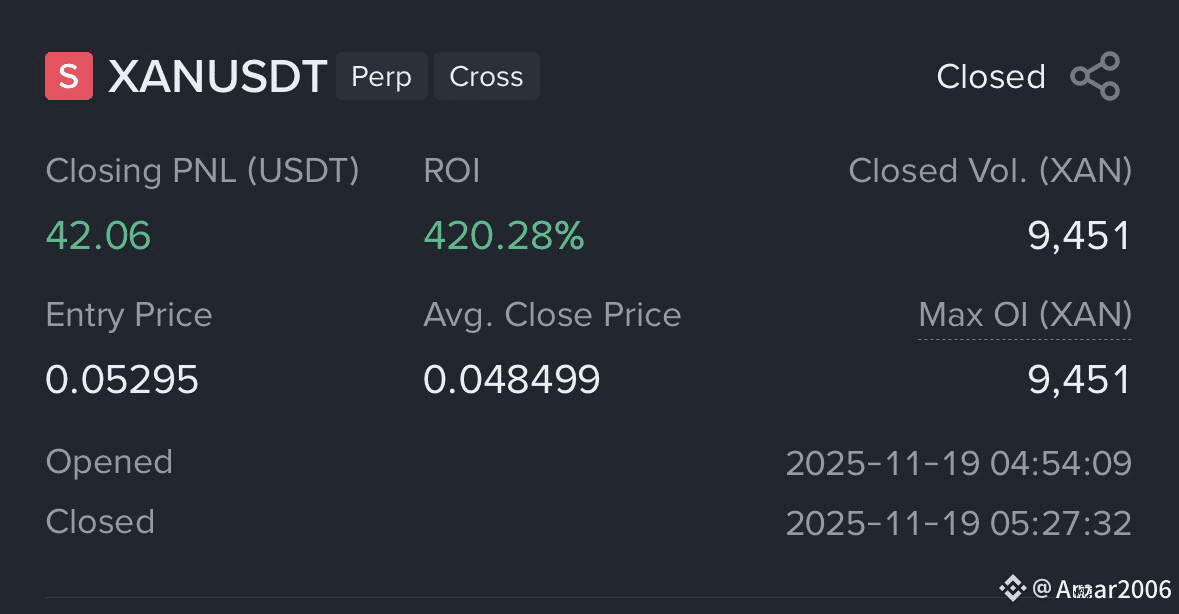The width and height of the screenshot is (1179, 614).
Task: Click the Max OI value 9,451
Action: [x=1079, y=380]
